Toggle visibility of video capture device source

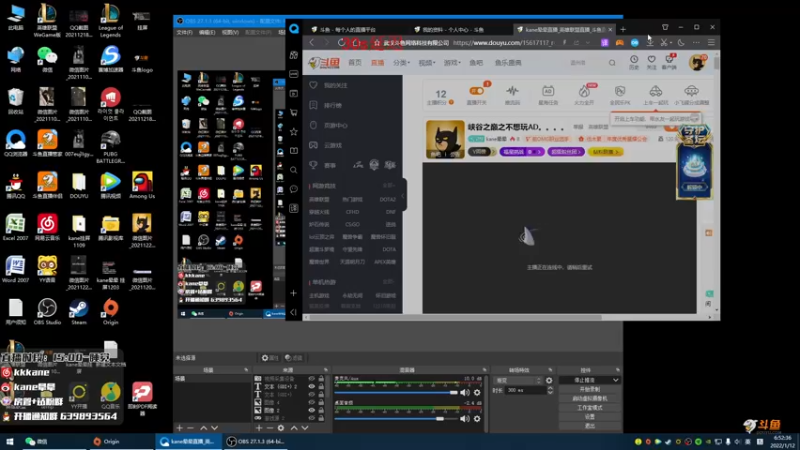pyautogui.click(x=311, y=379)
